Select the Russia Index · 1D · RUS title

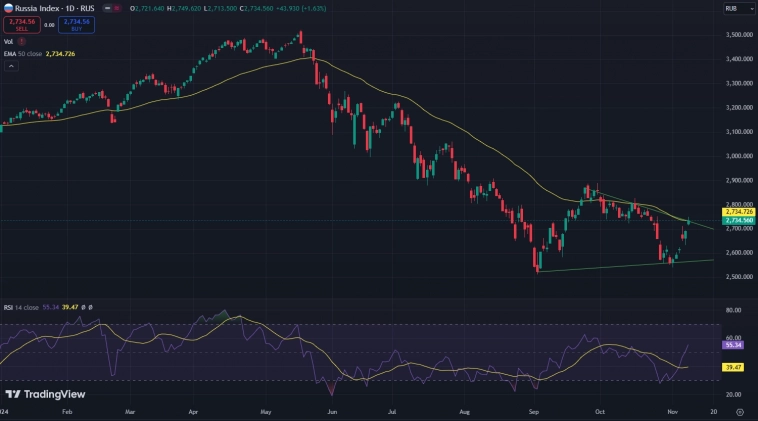coord(54,8)
